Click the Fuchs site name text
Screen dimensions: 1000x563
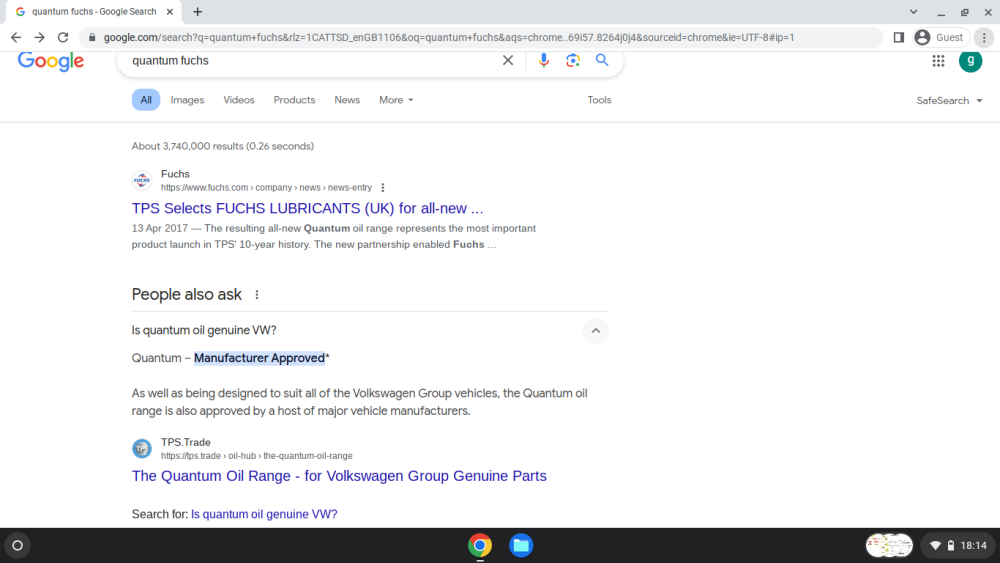click(175, 174)
